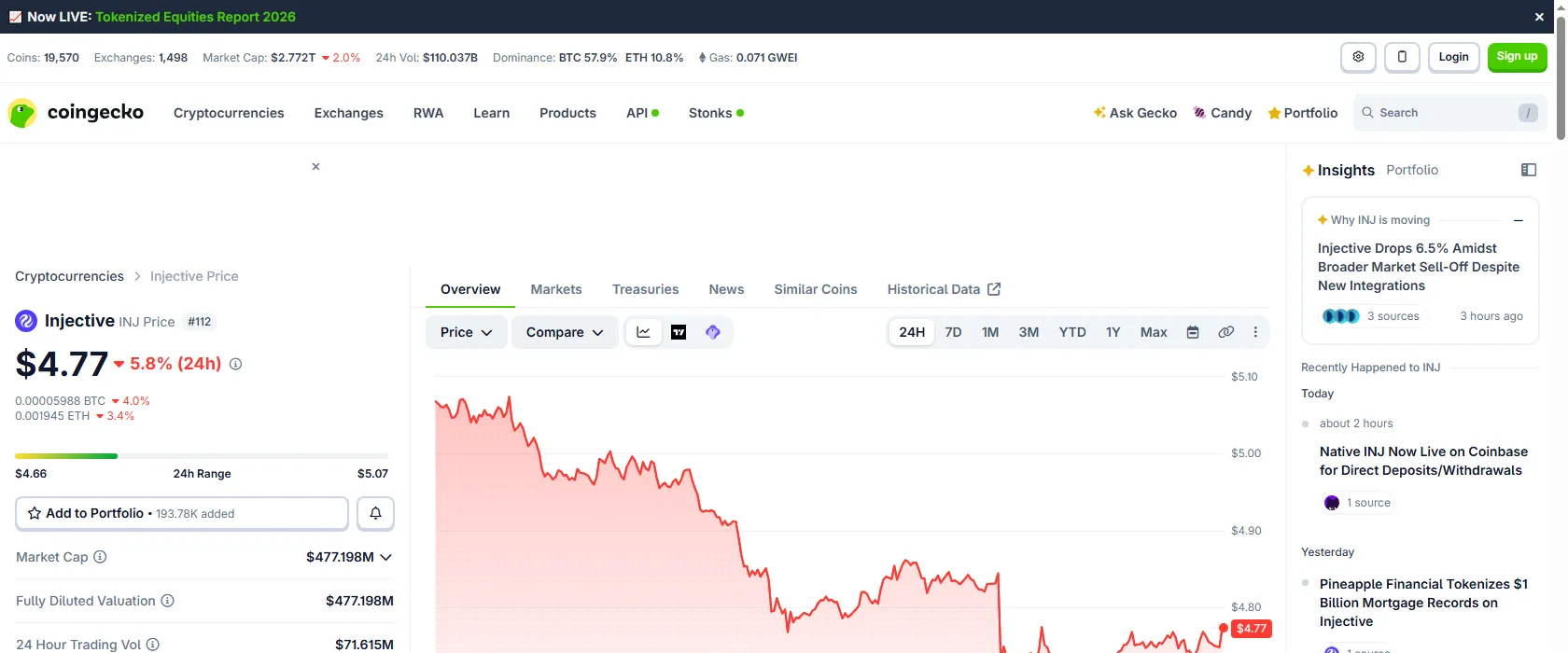Click the Sign up button
1568x653 pixels.
coord(1517,57)
